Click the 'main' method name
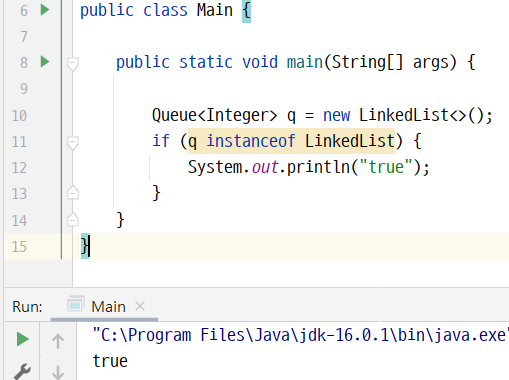The image size is (509, 380). 305,62
